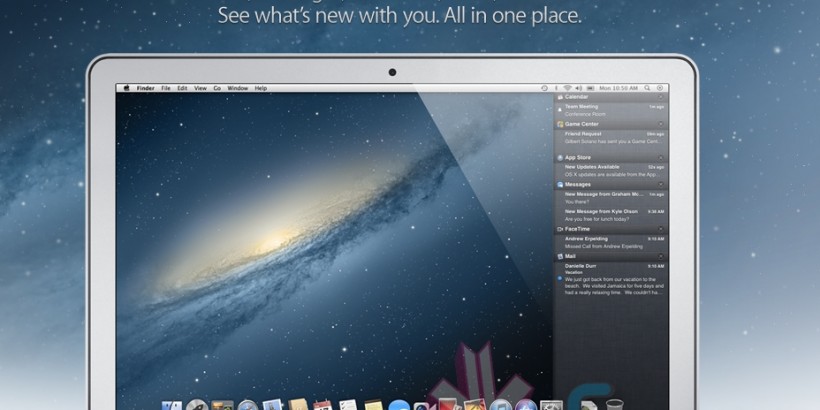Clear Calendar notifications with the X button
Image resolution: width=820 pixels, height=410 pixels.
pos(661,98)
